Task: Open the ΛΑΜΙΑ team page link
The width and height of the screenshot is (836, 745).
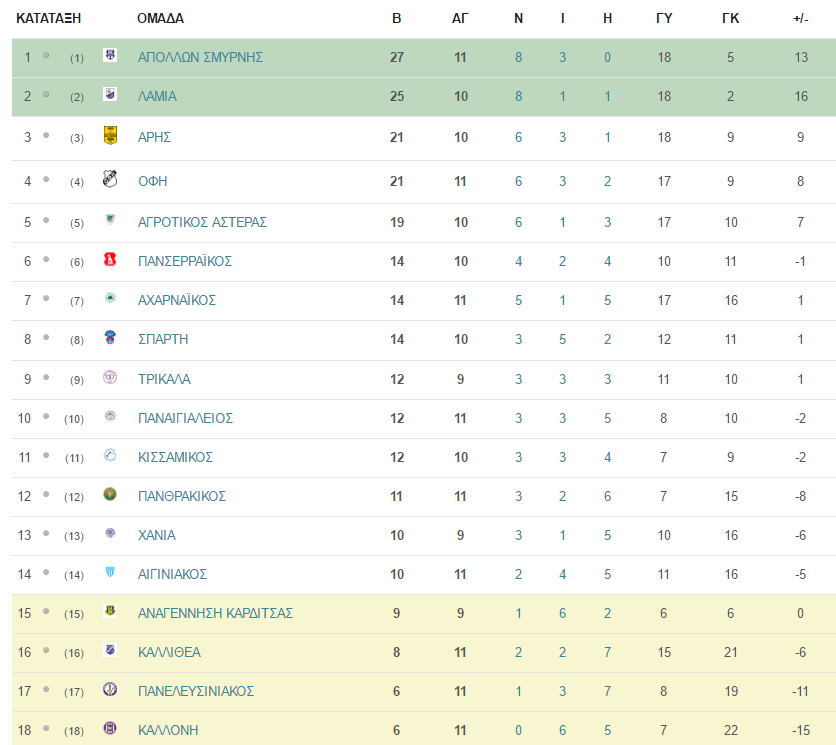Action: pos(157,97)
